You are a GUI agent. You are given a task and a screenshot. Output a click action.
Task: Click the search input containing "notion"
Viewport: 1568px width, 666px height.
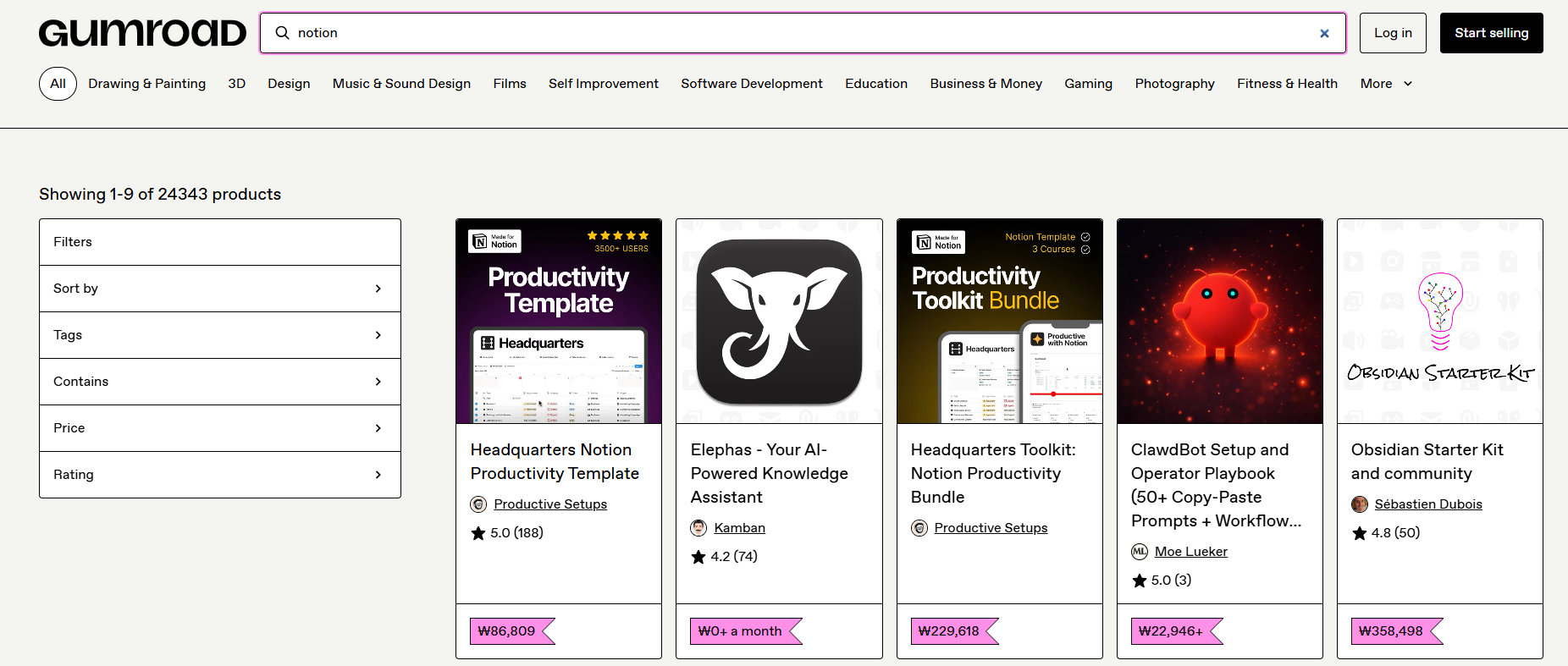803,33
